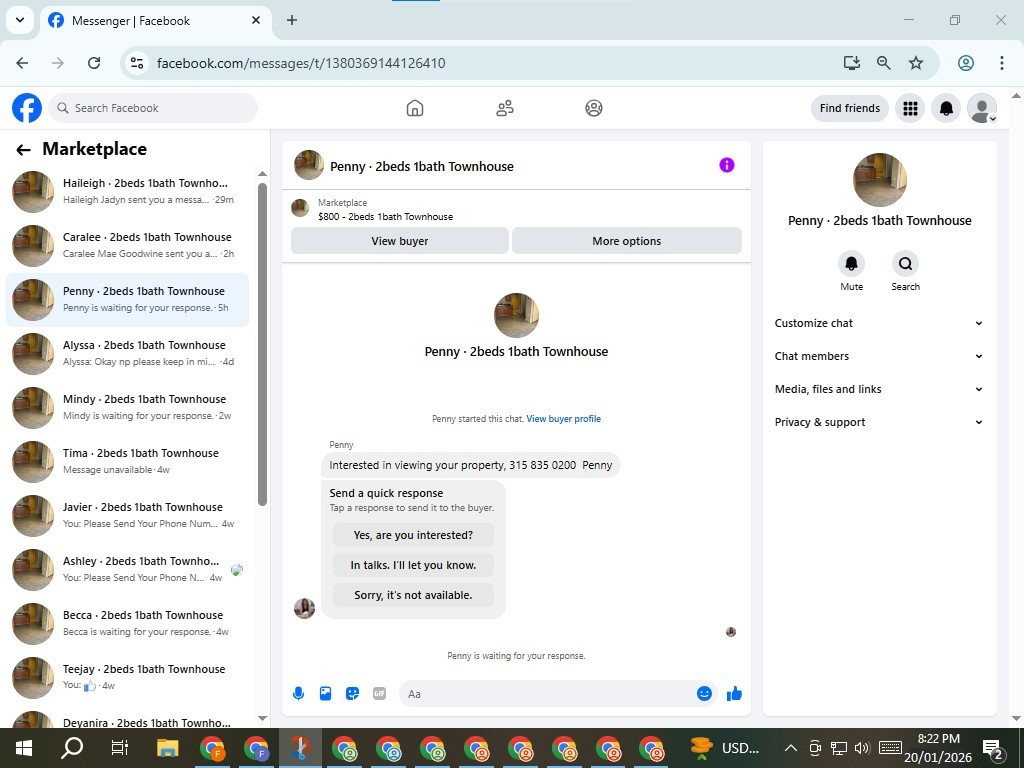The width and height of the screenshot is (1024, 768).
Task: Expand the Privacy & support section
Action: pyautogui.click(x=878, y=422)
